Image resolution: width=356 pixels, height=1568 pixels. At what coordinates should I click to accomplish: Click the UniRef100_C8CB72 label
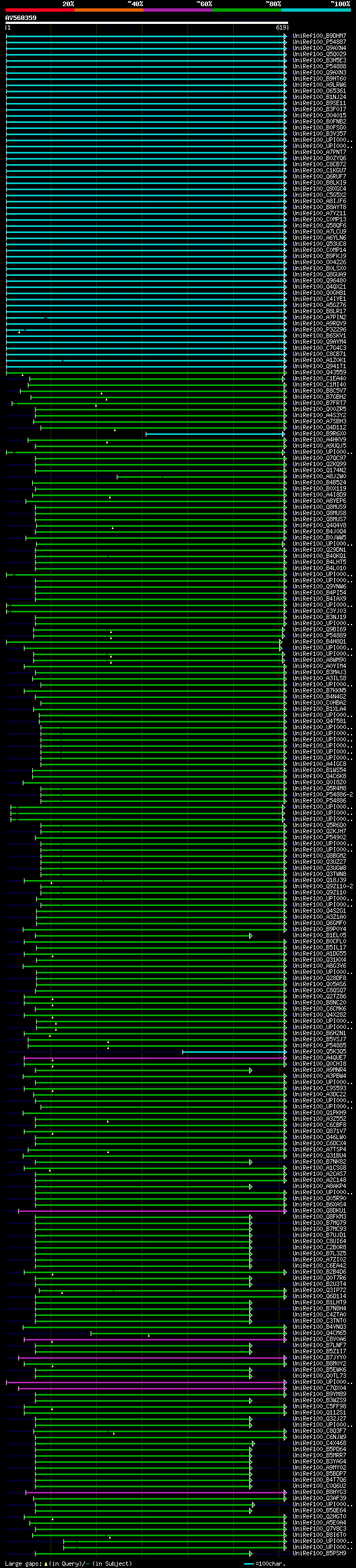(319, 165)
